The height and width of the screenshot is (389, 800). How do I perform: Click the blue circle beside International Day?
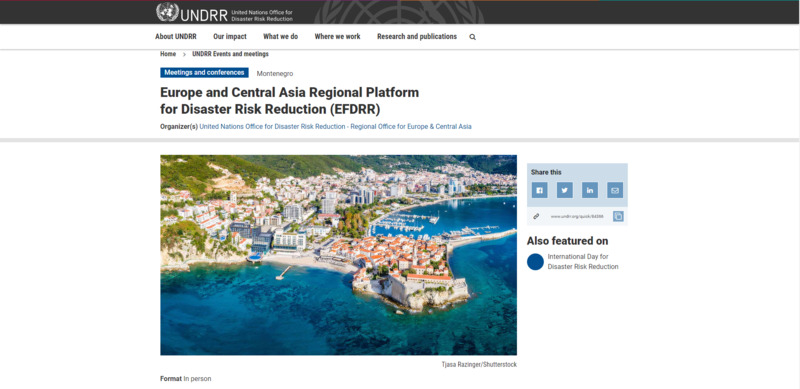tap(535, 262)
